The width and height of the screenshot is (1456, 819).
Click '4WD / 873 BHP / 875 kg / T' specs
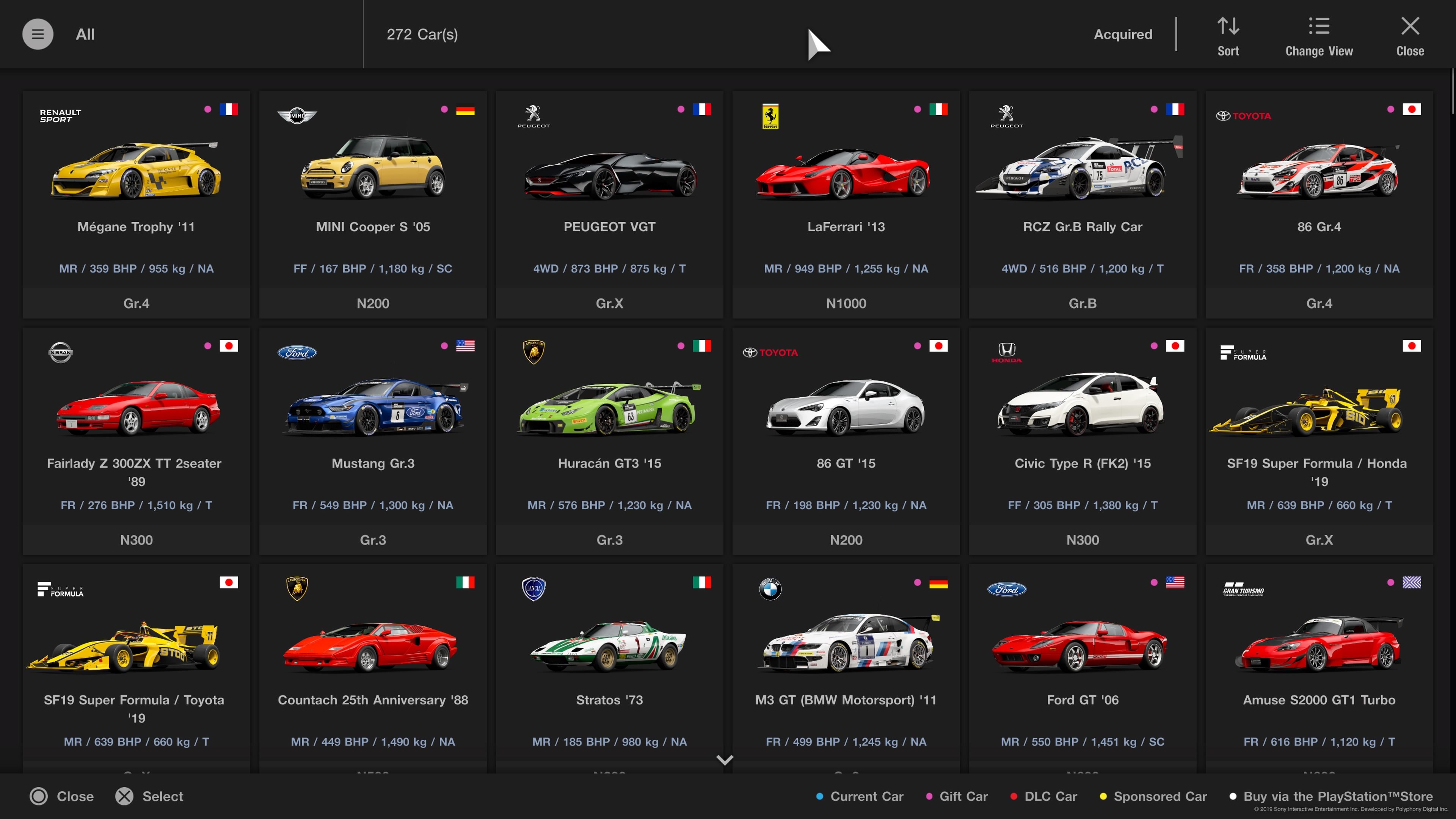pyautogui.click(x=609, y=268)
